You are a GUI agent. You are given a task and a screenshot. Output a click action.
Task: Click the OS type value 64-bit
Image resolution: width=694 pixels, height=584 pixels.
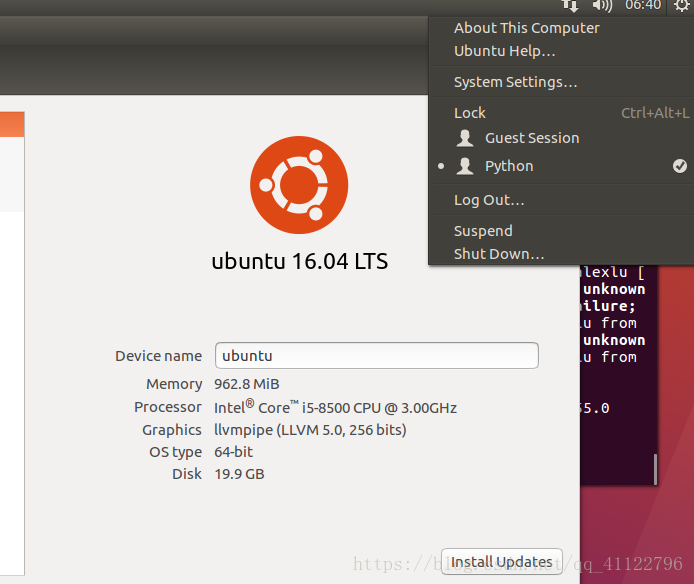[x=233, y=452]
